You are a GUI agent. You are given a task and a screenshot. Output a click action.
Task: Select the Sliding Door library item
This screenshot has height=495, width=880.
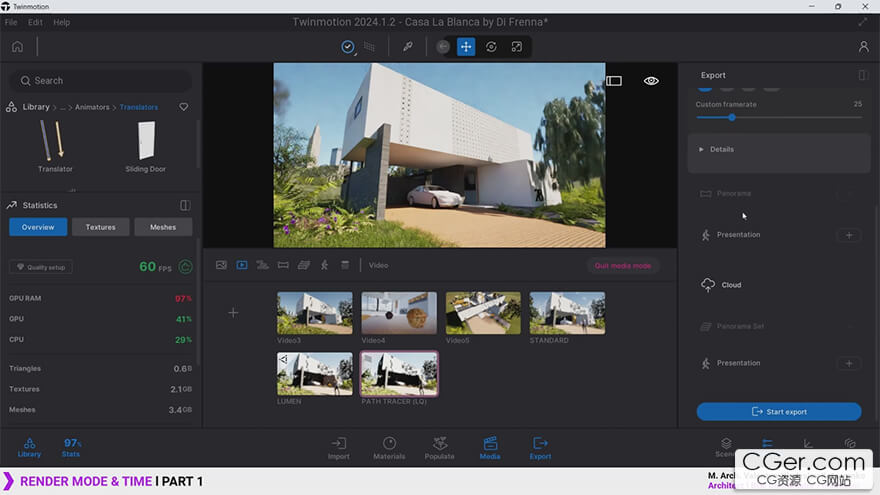(x=145, y=146)
